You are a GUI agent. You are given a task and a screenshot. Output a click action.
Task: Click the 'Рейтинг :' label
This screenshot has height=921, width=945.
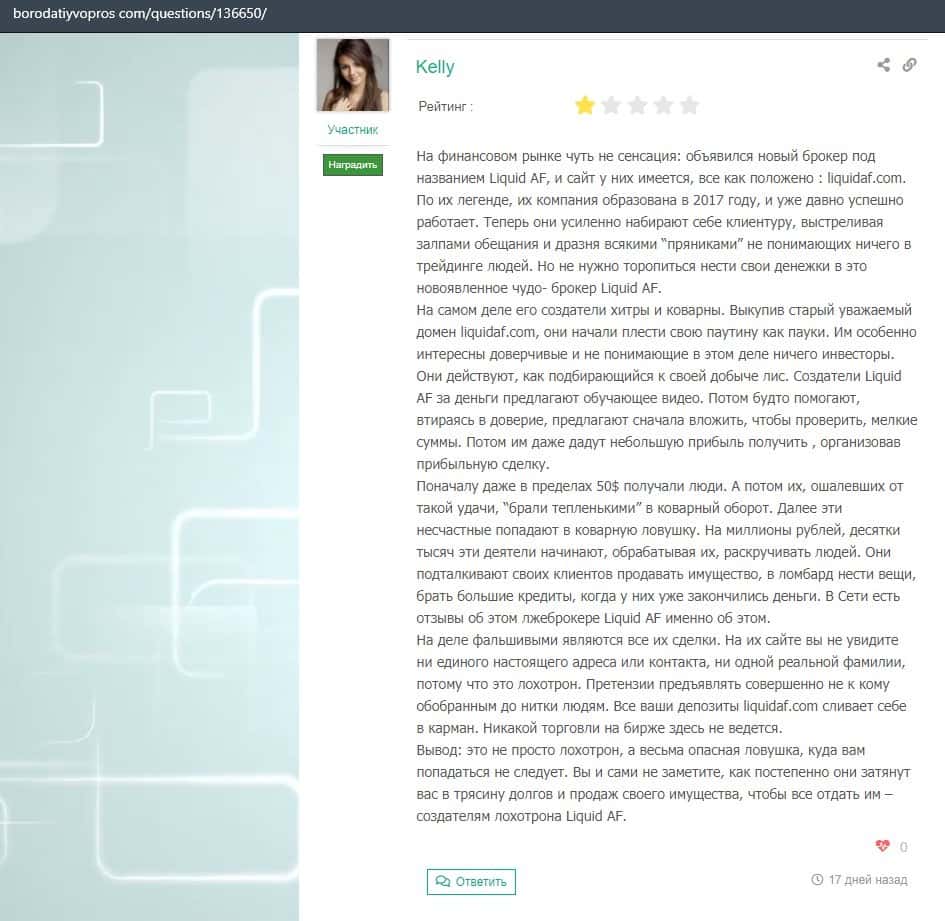tap(445, 107)
